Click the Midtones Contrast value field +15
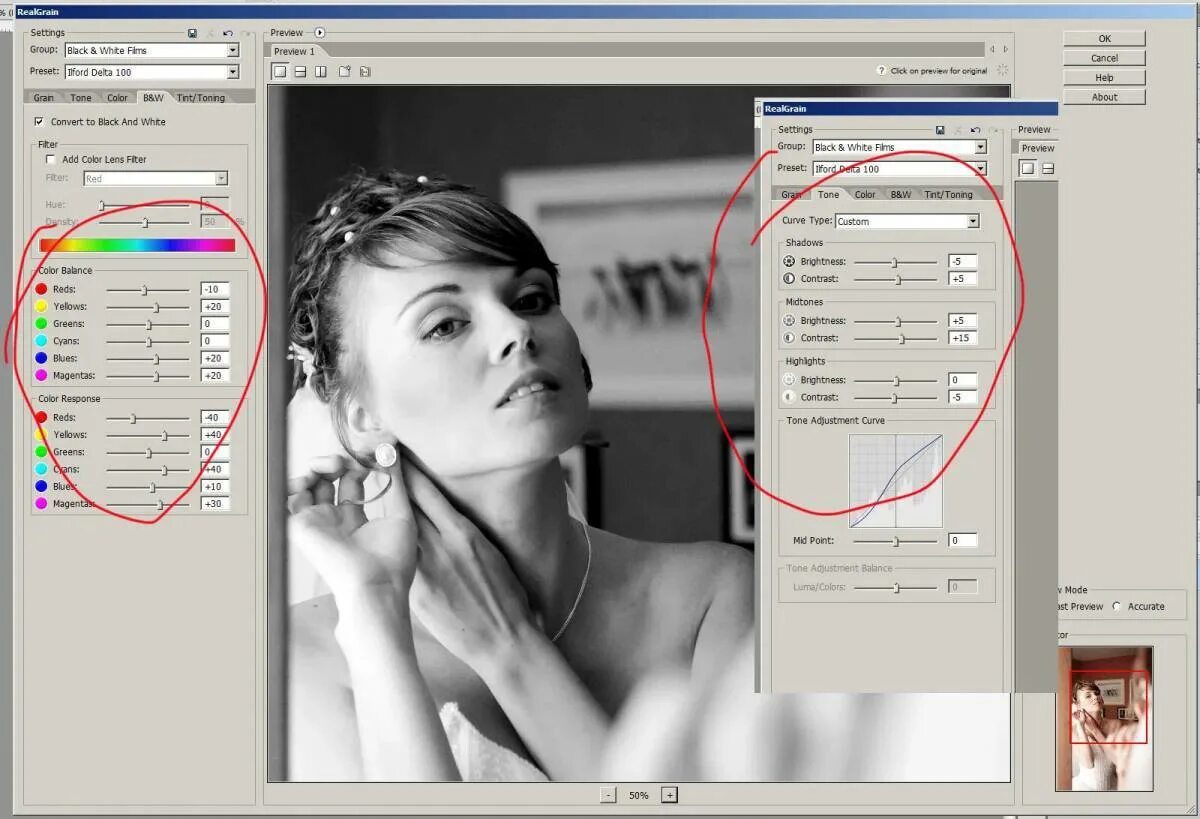The image size is (1200, 819). pos(962,338)
